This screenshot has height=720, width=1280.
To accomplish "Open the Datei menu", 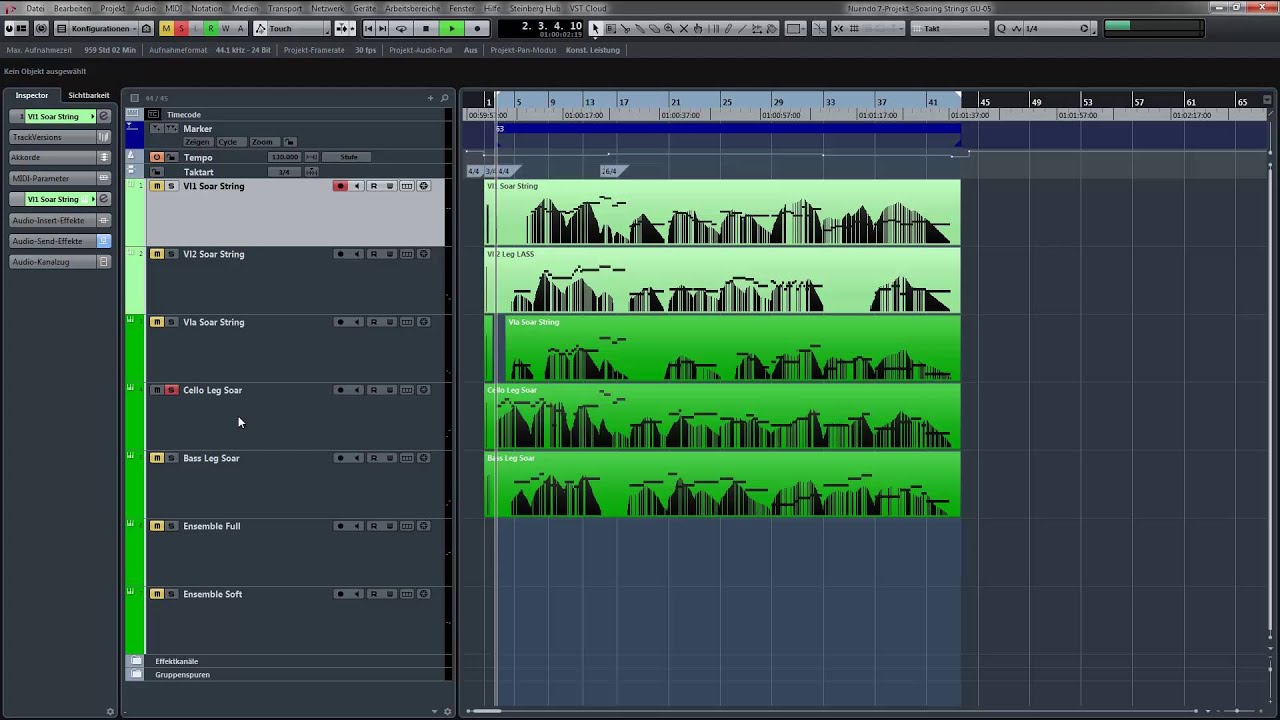I will coord(35,8).
